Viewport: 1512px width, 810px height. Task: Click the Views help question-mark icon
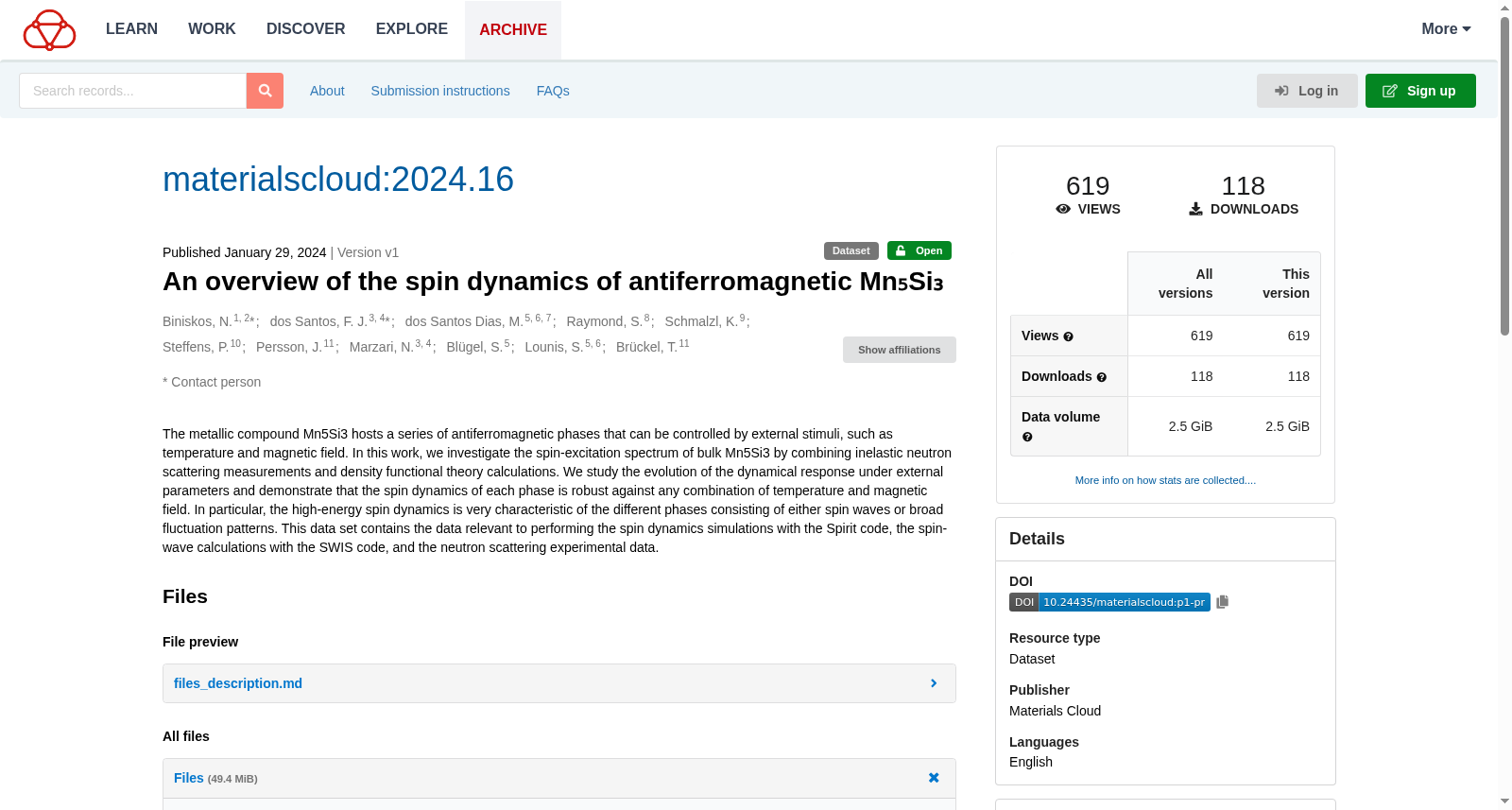coord(1068,336)
